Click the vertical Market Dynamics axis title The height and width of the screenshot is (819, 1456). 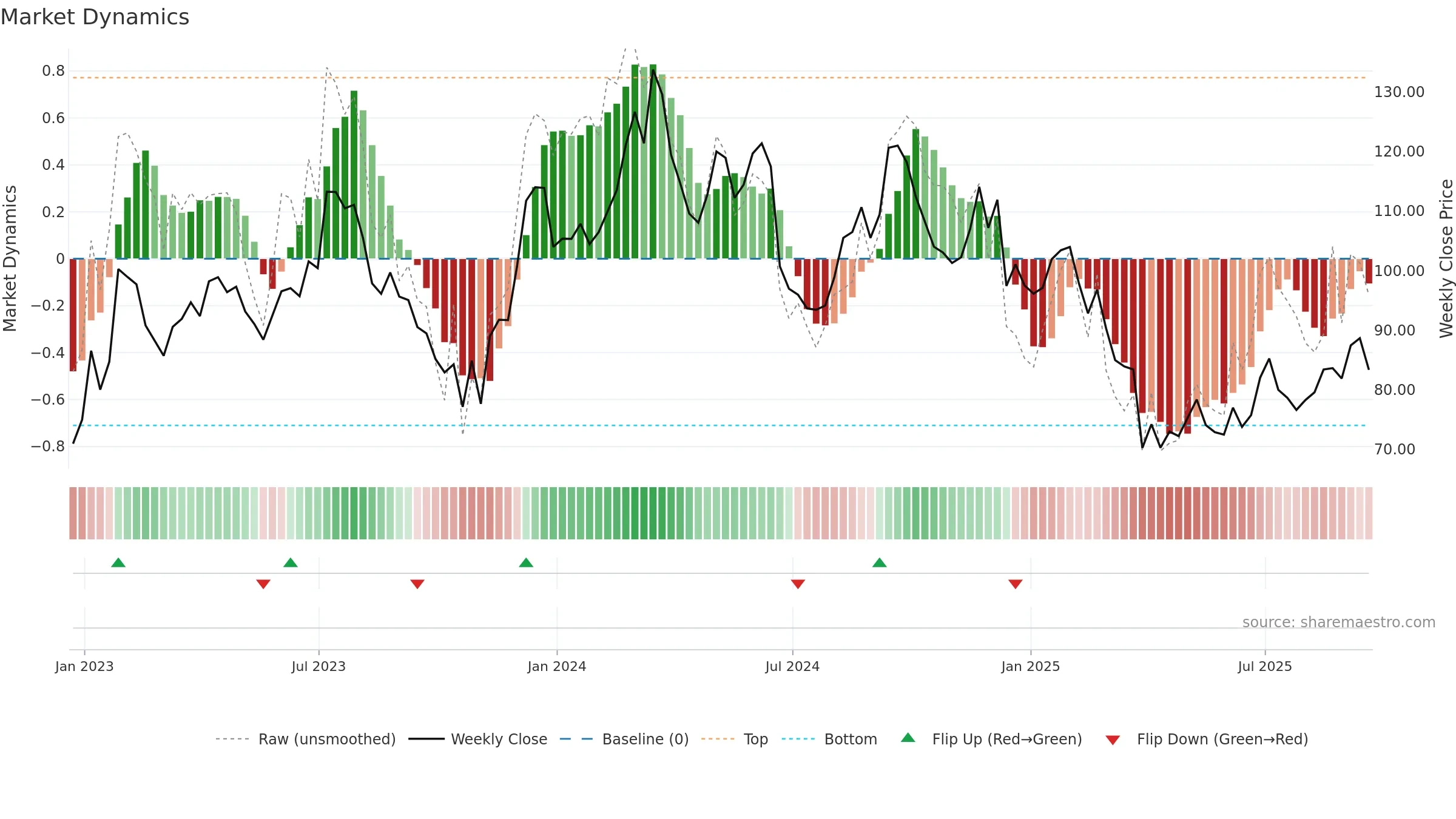tap(10, 258)
